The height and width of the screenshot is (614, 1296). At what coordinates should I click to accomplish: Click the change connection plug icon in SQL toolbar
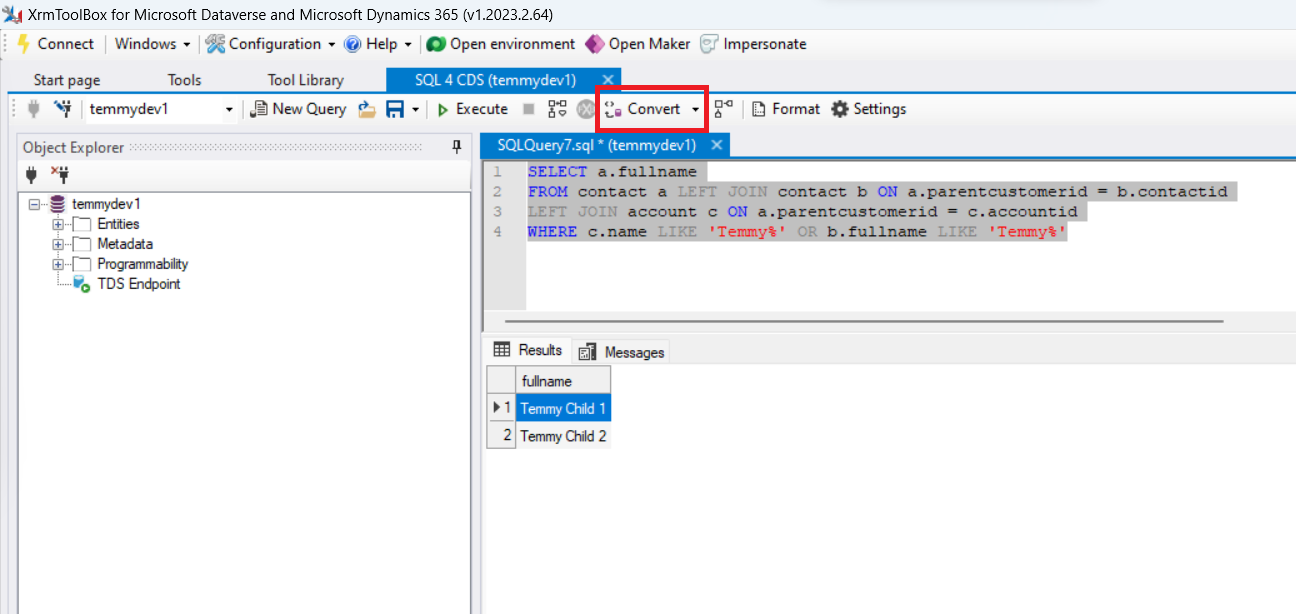(x=63, y=109)
